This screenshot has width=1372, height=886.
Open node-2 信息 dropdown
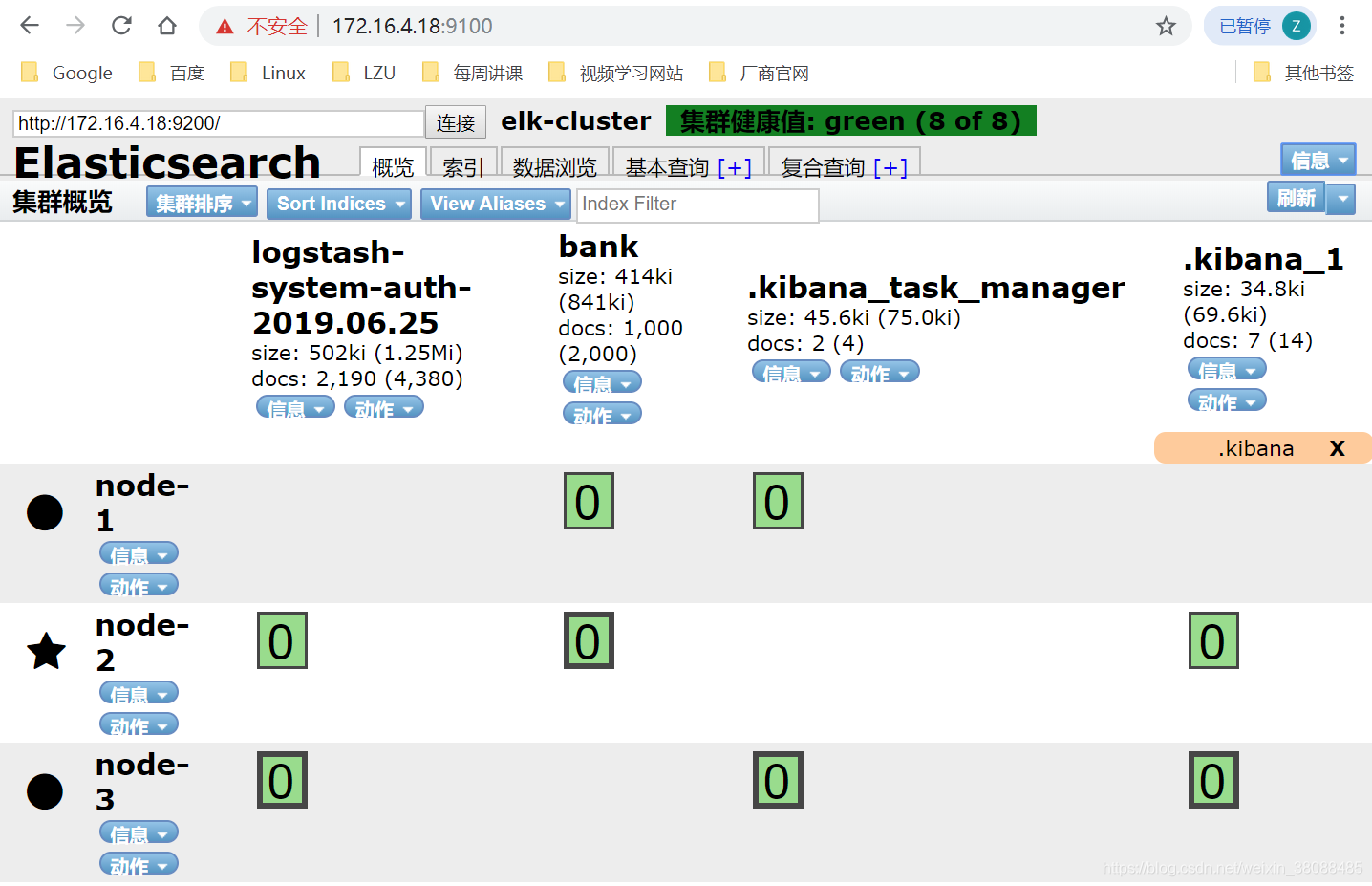pyautogui.click(x=139, y=694)
